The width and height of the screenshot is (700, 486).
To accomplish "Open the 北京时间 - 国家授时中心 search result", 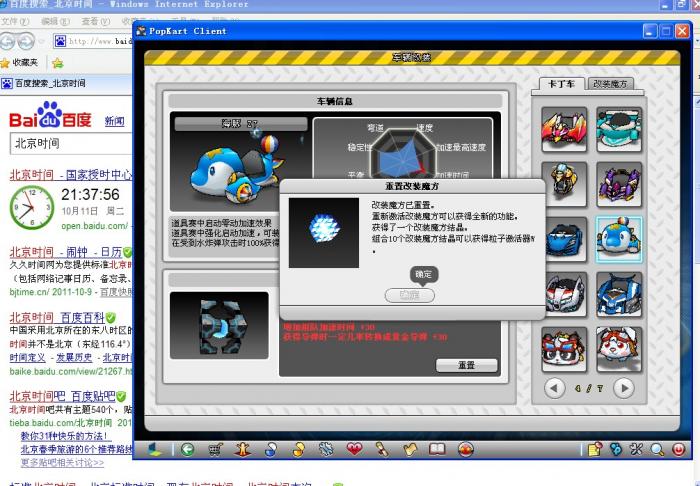I will point(71,175).
